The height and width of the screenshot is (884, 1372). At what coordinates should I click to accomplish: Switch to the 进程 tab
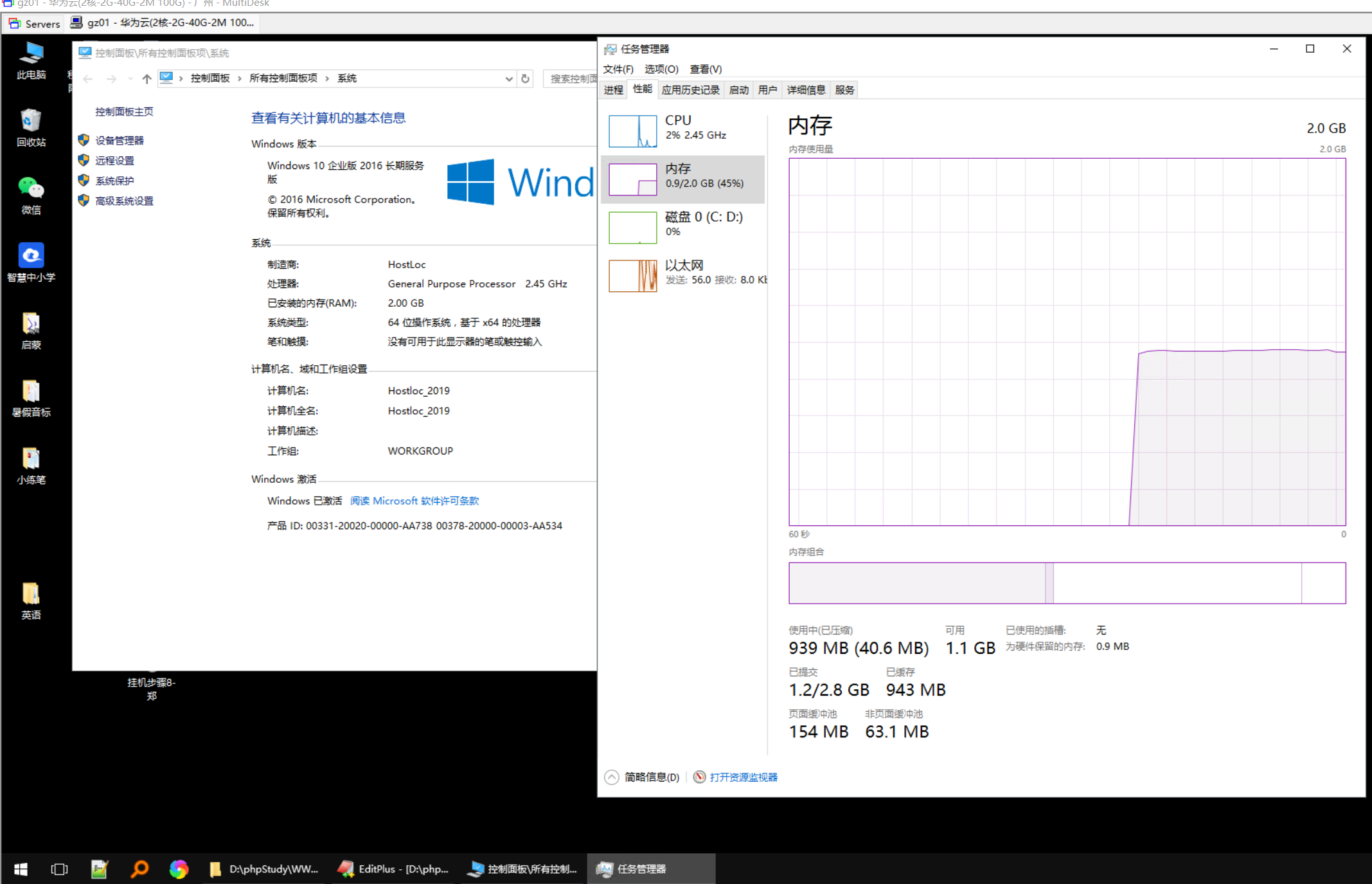[614, 90]
